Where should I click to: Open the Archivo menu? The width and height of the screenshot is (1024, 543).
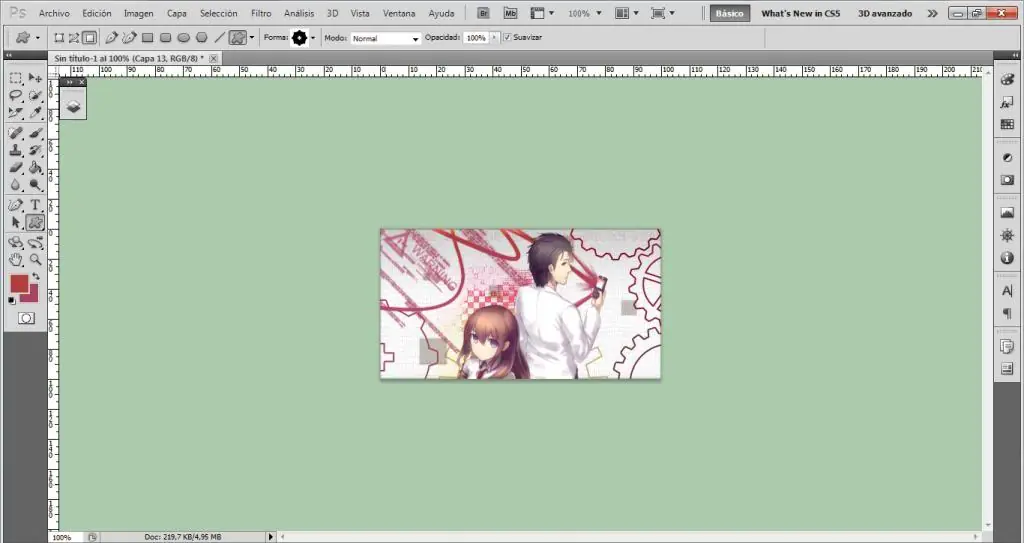coord(54,13)
